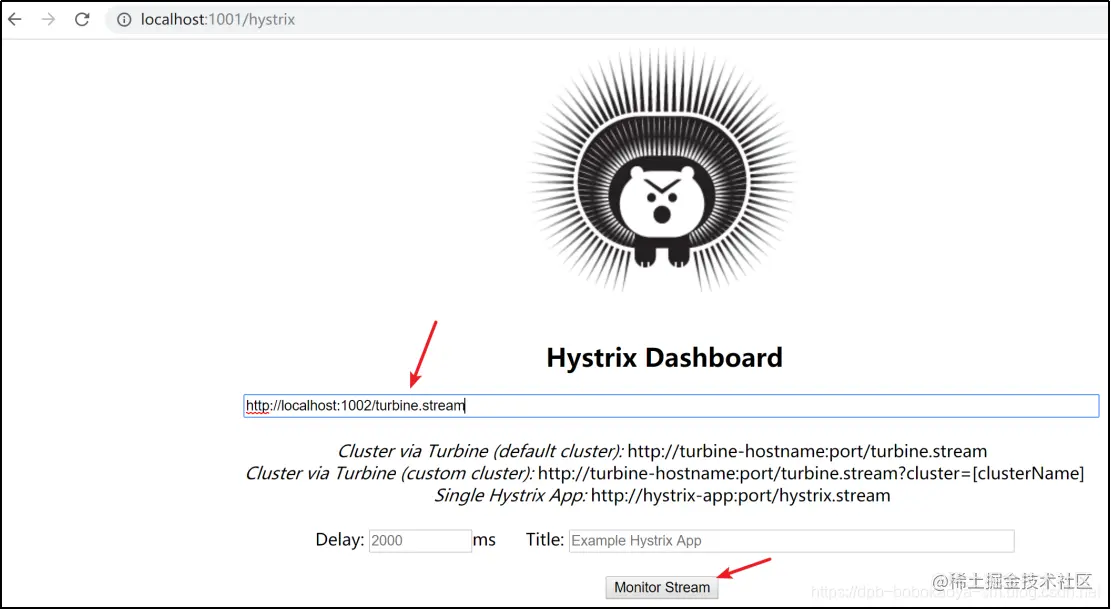The image size is (1111, 610).
Task: Click 'Cluster via Turbine (default cluster):' text
Action: (x=480, y=451)
